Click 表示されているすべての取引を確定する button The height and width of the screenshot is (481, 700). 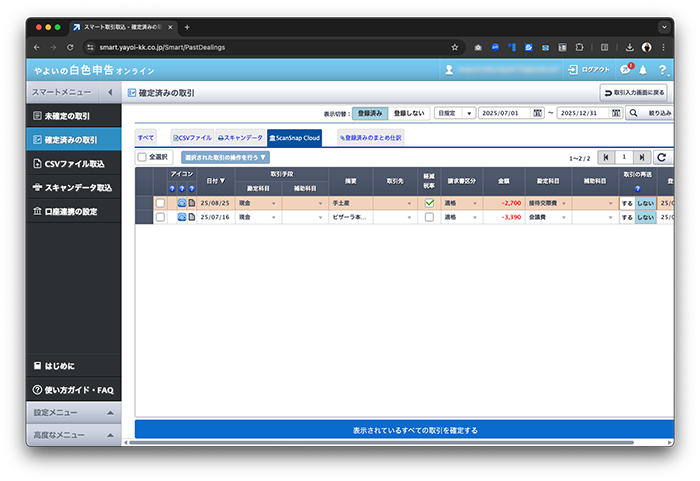[x=404, y=430]
